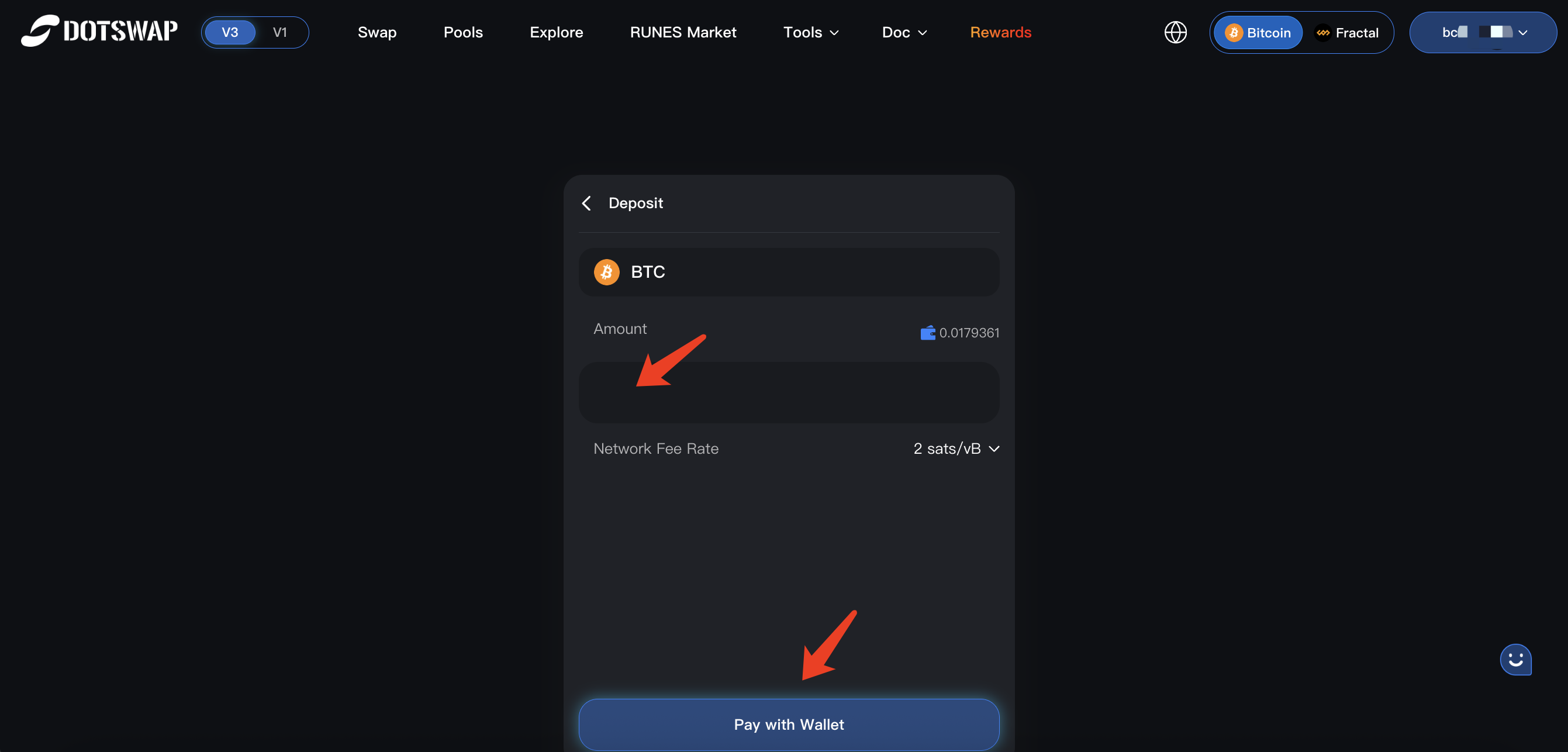Open Network Fee Rate dropdown
The width and height of the screenshot is (1568, 752).
click(956, 449)
